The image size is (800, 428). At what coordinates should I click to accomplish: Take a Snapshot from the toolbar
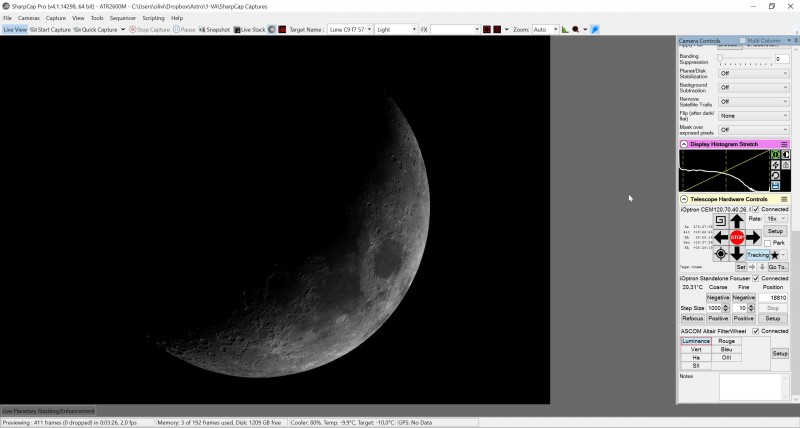click(214, 30)
